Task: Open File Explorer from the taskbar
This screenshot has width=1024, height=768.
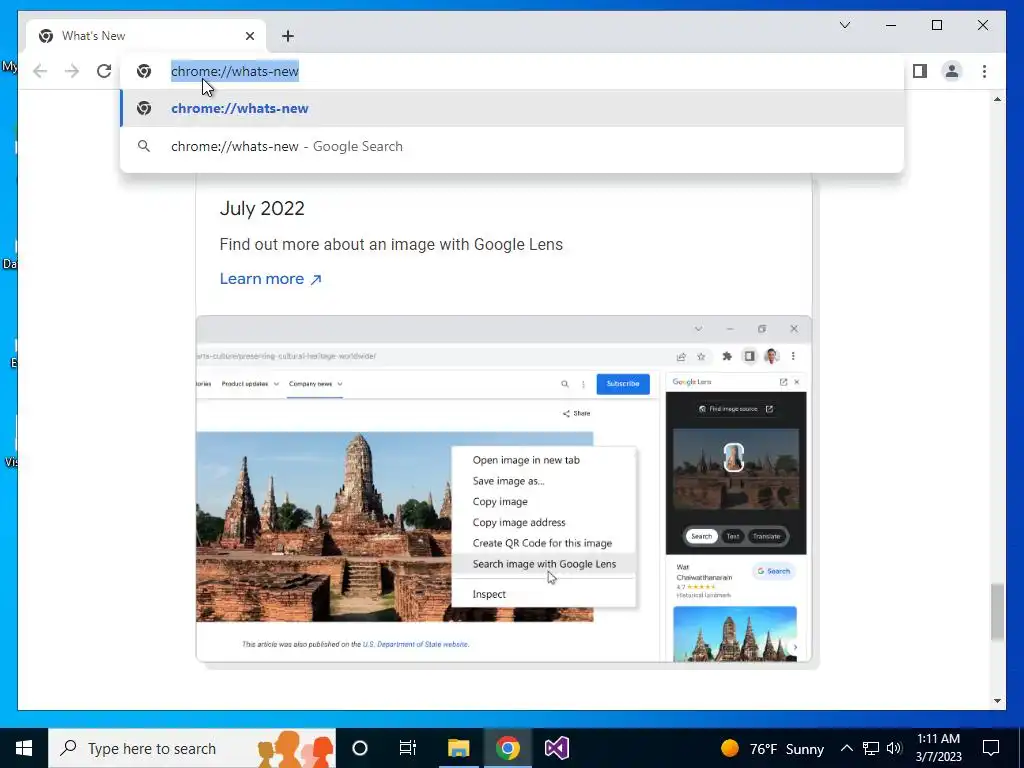Action: click(x=458, y=748)
